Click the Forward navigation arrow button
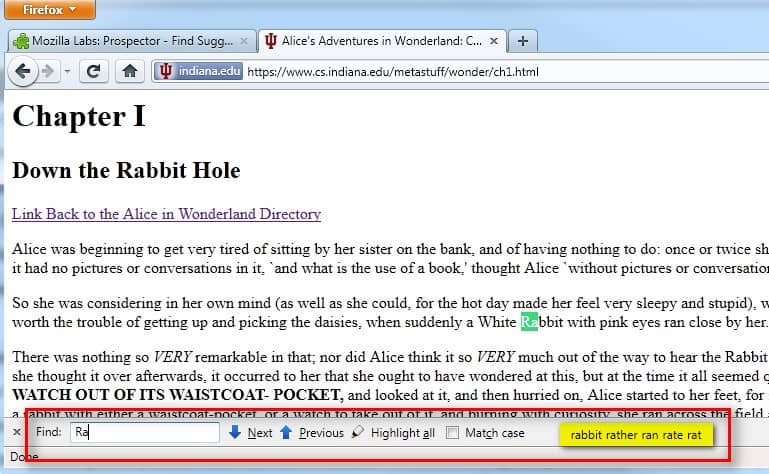This screenshot has width=769, height=474. point(47,71)
